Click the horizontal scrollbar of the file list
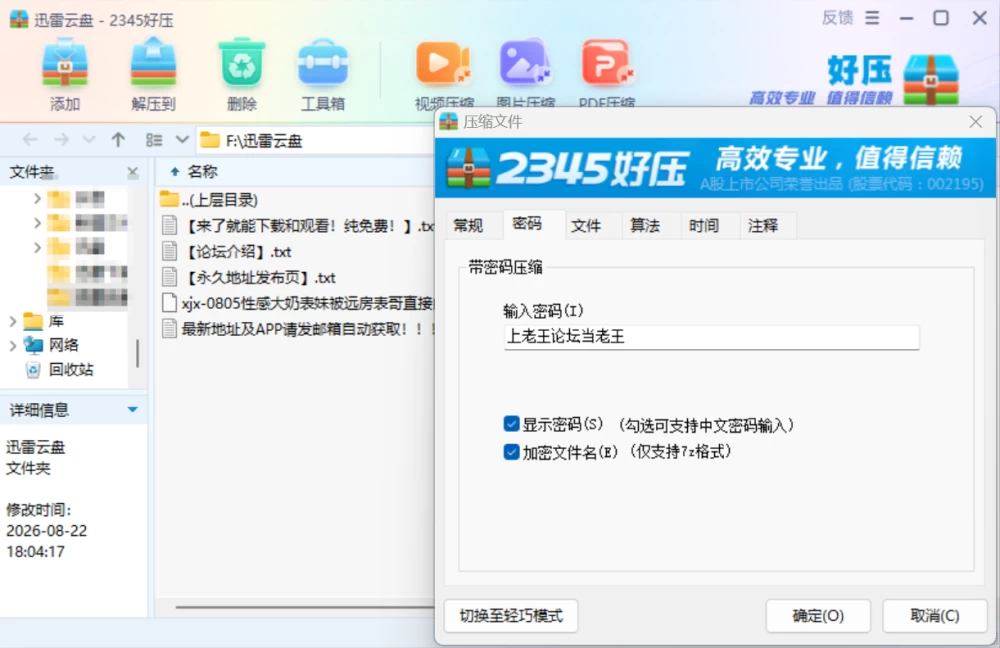This screenshot has height=648, width=1000. point(305,607)
